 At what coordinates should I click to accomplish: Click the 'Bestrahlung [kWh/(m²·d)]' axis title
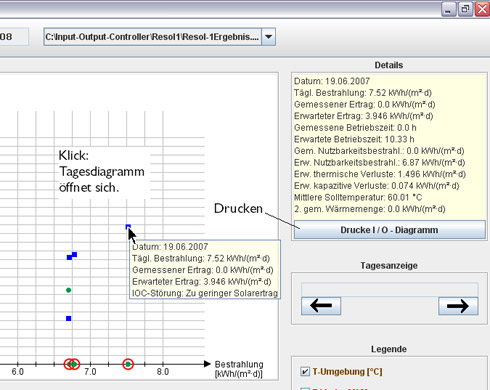pos(239,369)
